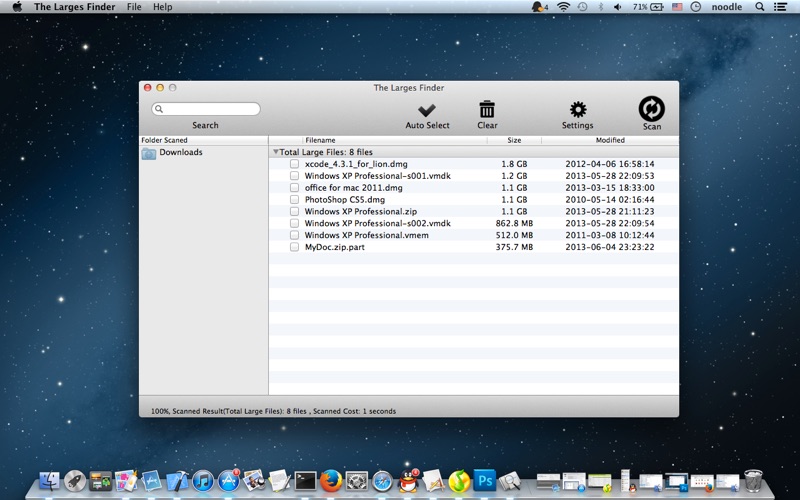Screen dimensions: 800x500
Task: Open the Trash in the dock
Action: point(753,481)
